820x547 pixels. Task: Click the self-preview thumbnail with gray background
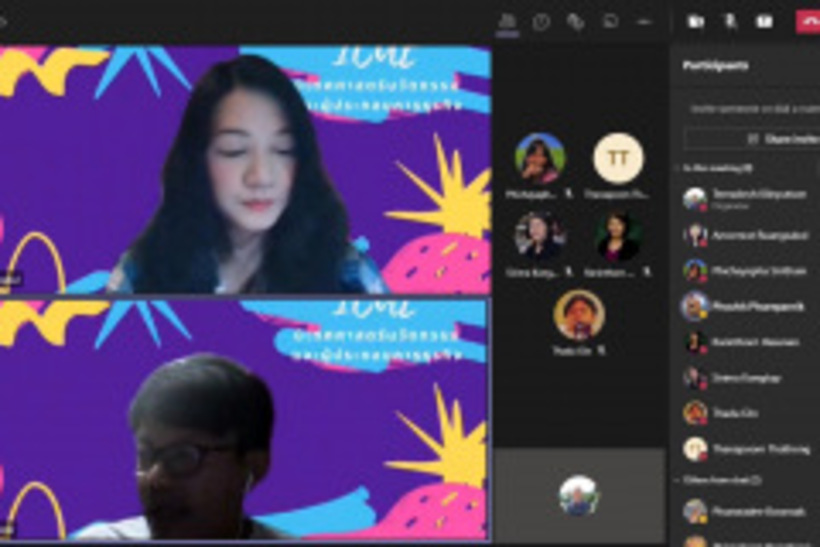pos(579,496)
